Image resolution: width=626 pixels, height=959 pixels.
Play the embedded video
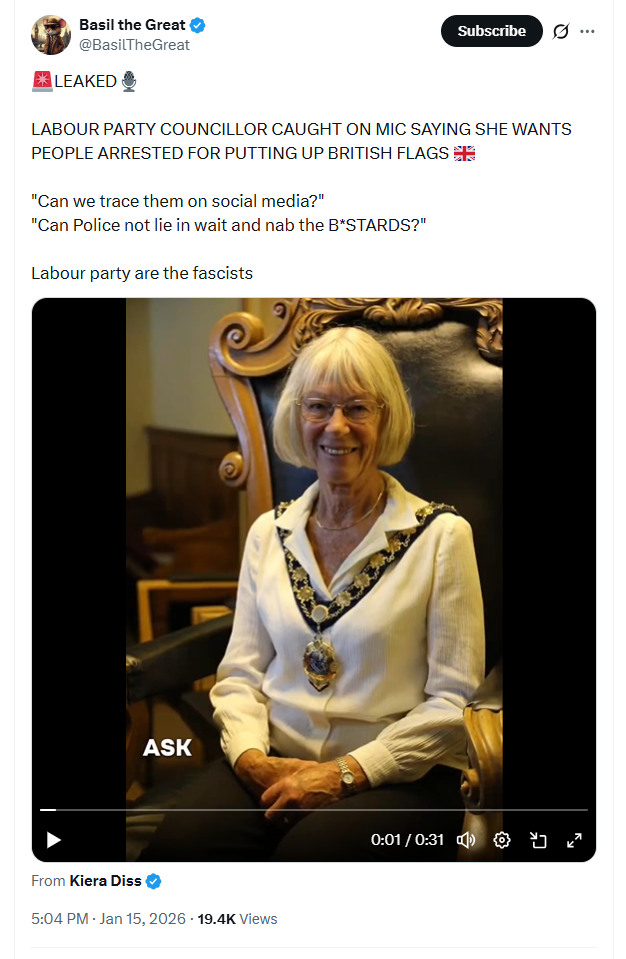[54, 840]
